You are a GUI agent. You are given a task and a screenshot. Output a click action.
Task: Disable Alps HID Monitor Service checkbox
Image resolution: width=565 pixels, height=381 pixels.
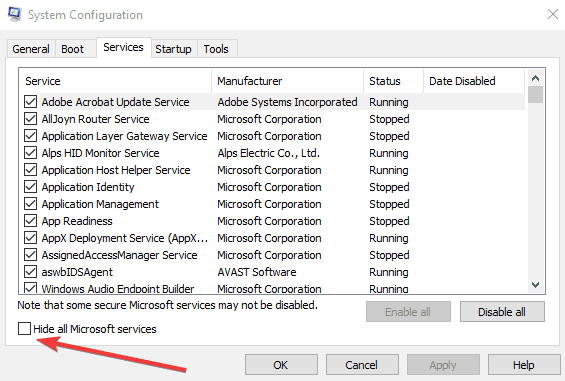click(x=31, y=153)
